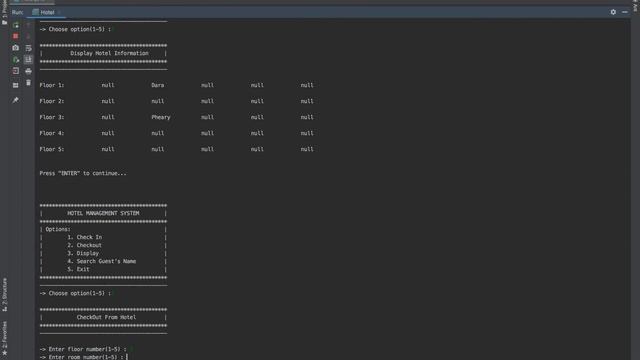Open Run panel settings gear

click(x=613, y=12)
